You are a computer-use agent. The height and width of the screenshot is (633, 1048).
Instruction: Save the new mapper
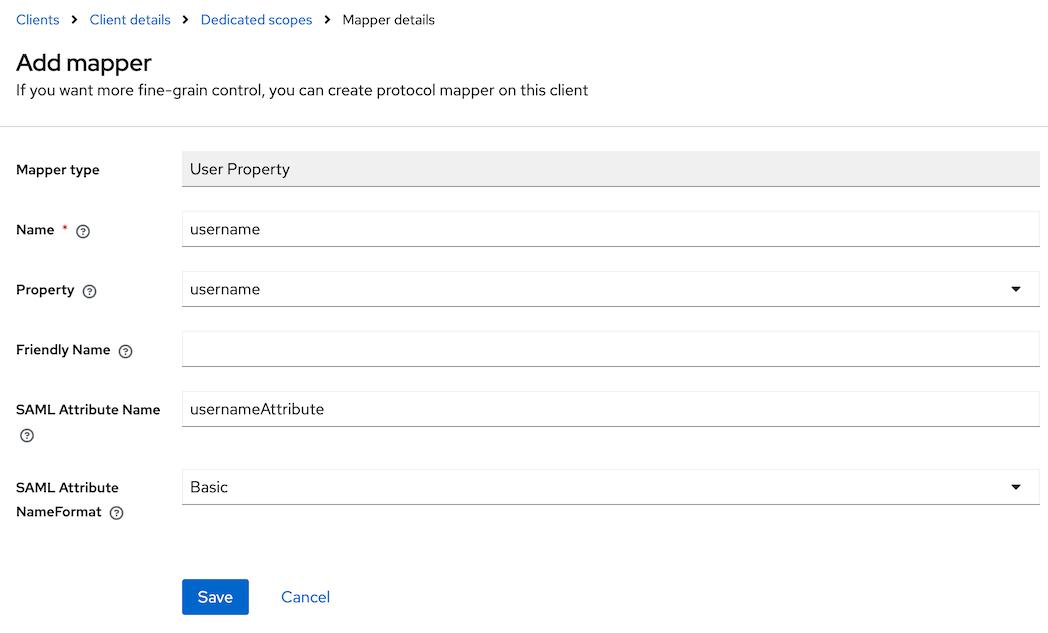215,597
